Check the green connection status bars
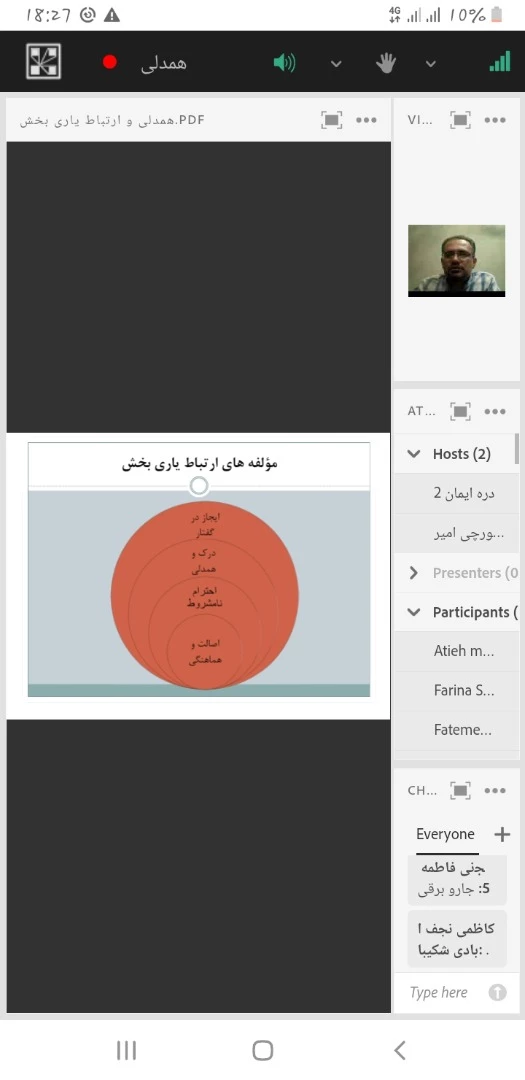This screenshot has height=1080, width=525. pyautogui.click(x=500, y=62)
